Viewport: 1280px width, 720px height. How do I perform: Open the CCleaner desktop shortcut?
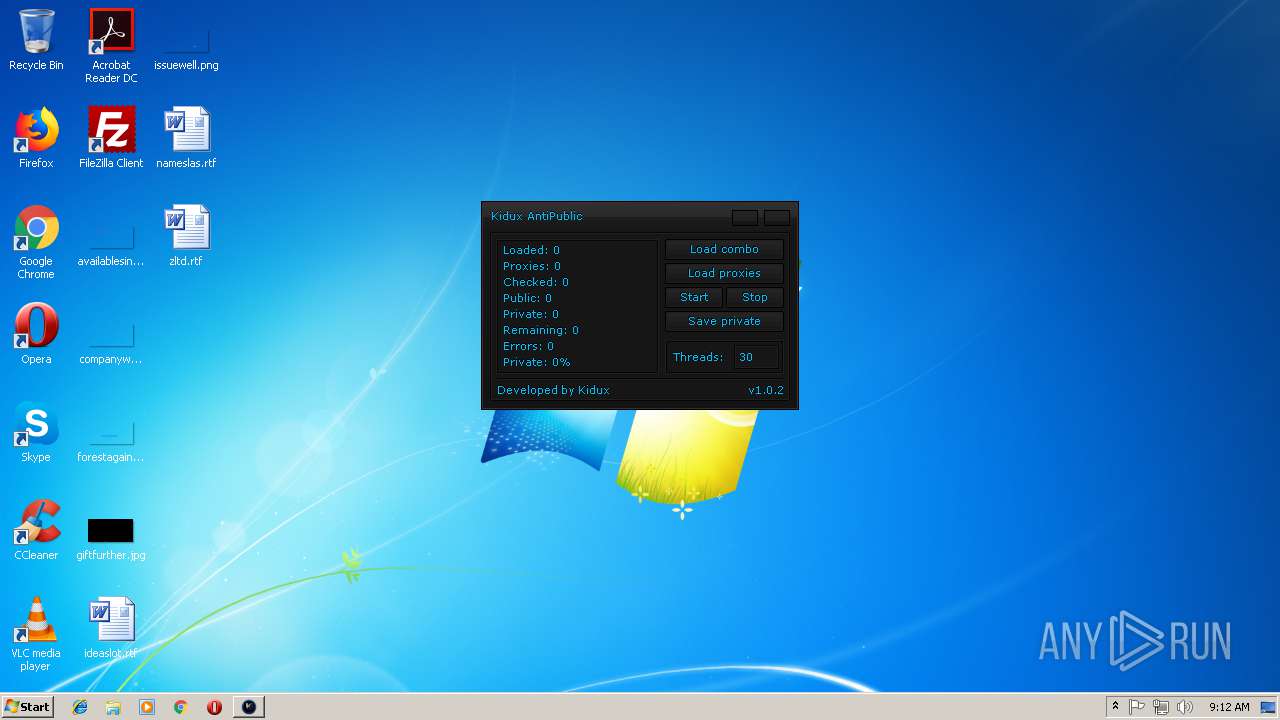[36, 530]
